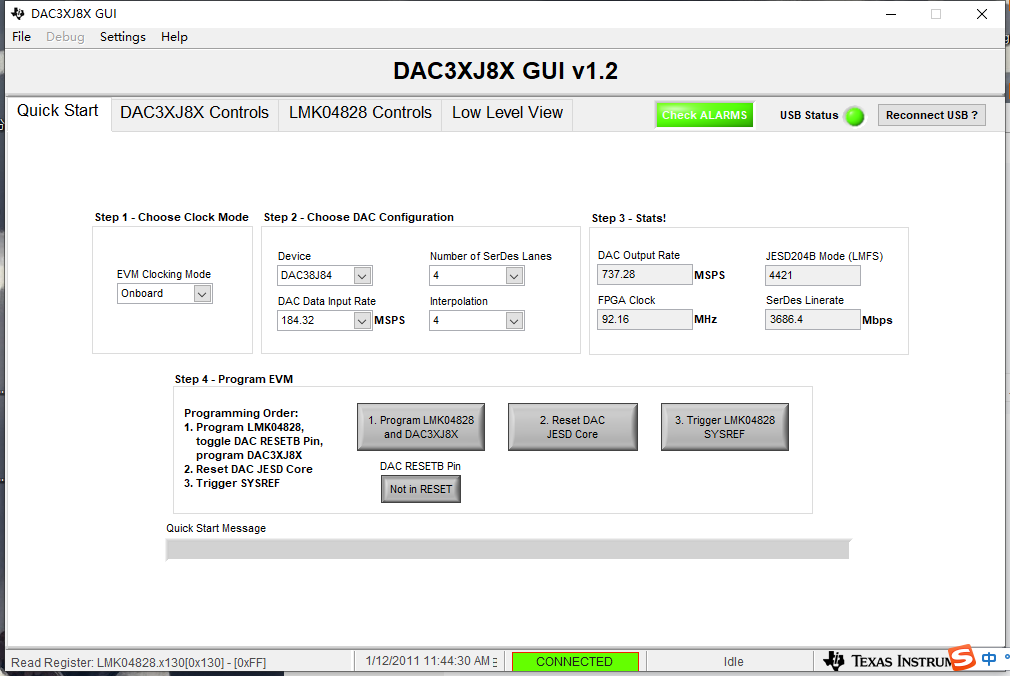Screen dimensions: 1010x676
Task: Click the TI logo icon in the title bar
Action: [17, 14]
